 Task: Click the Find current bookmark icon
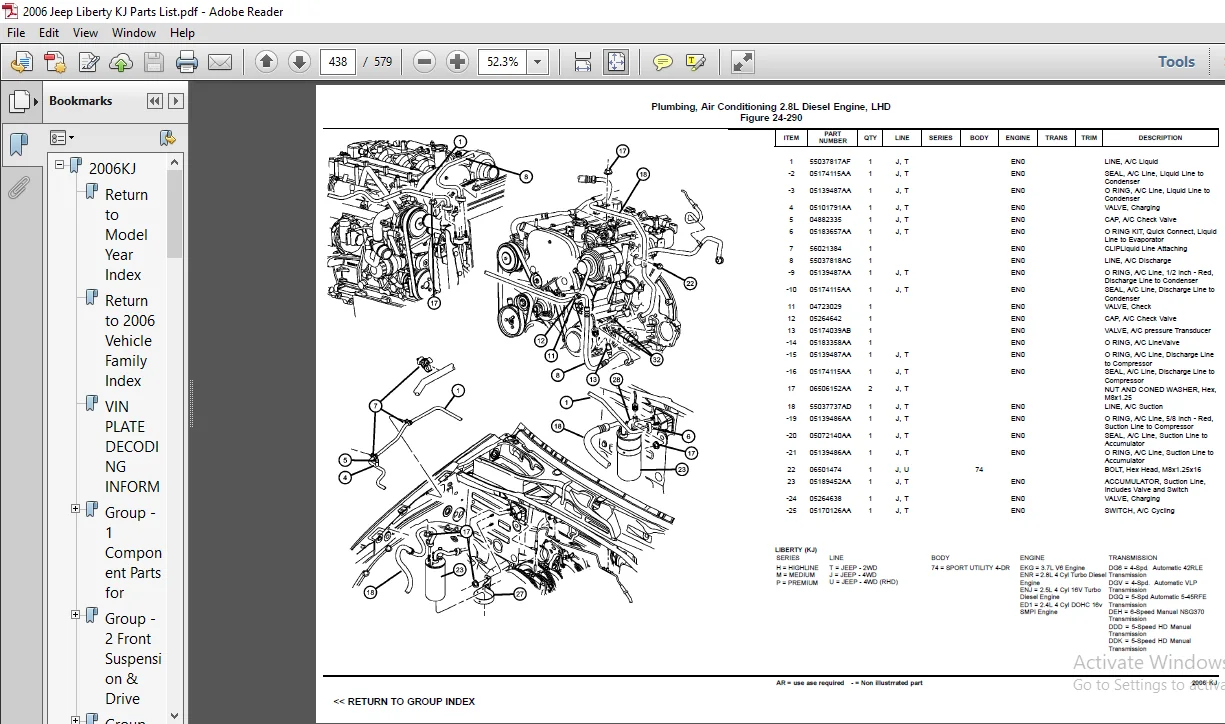pyautogui.click(x=167, y=138)
